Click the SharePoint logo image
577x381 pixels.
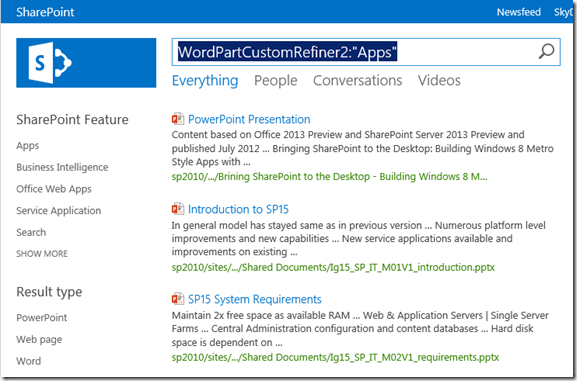click(x=86, y=63)
